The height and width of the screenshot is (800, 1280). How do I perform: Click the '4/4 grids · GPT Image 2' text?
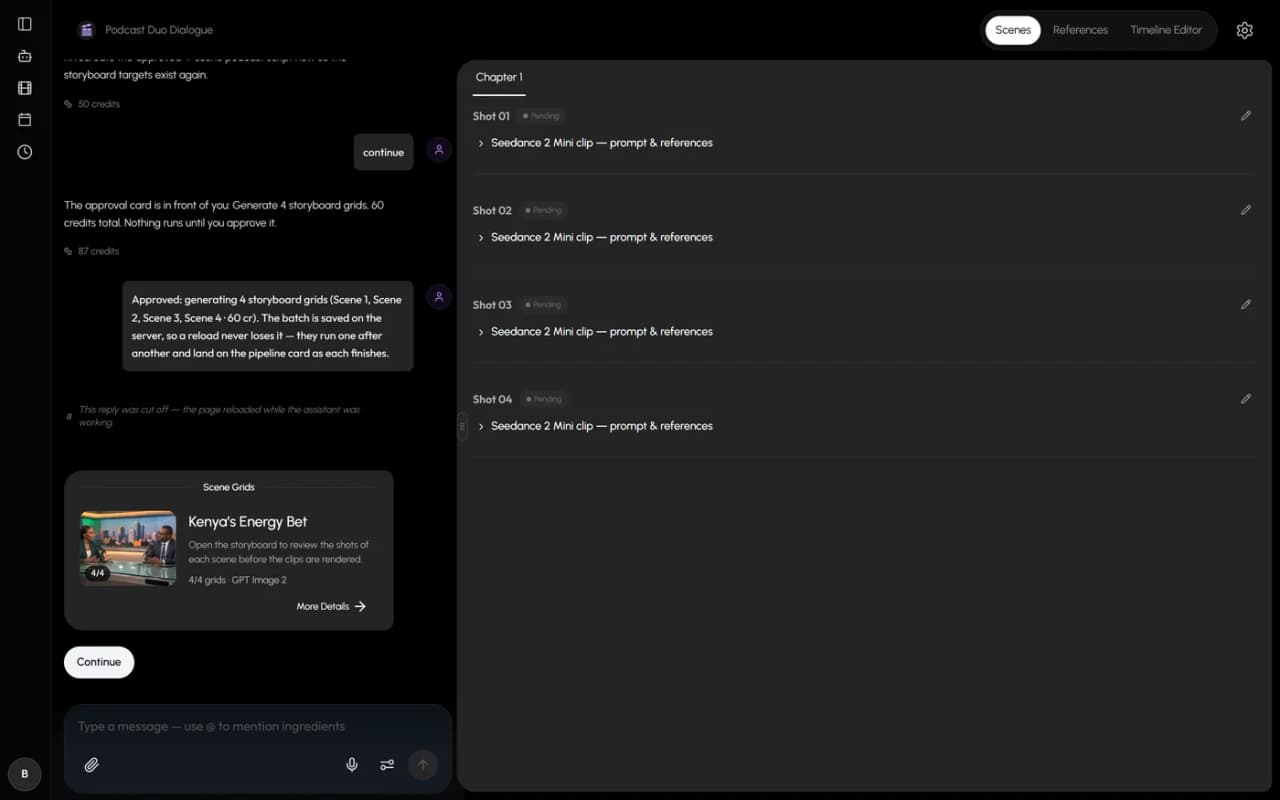coord(237,580)
